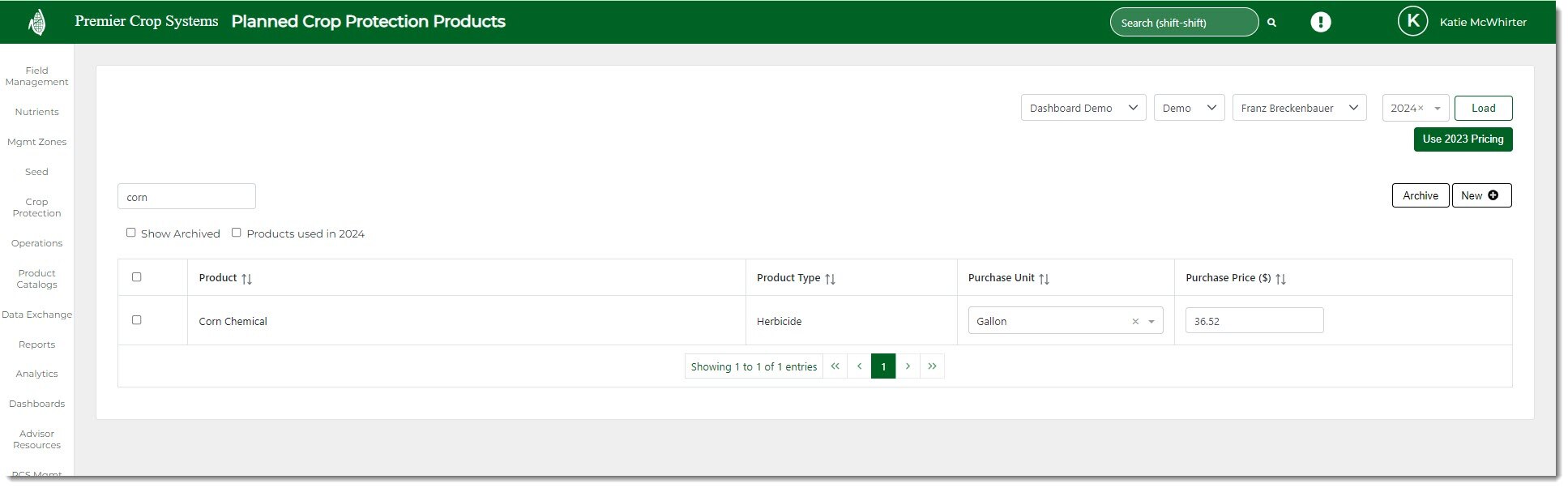
Task: Clear the Gallon purchase unit selection
Action: click(x=1135, y=322)
